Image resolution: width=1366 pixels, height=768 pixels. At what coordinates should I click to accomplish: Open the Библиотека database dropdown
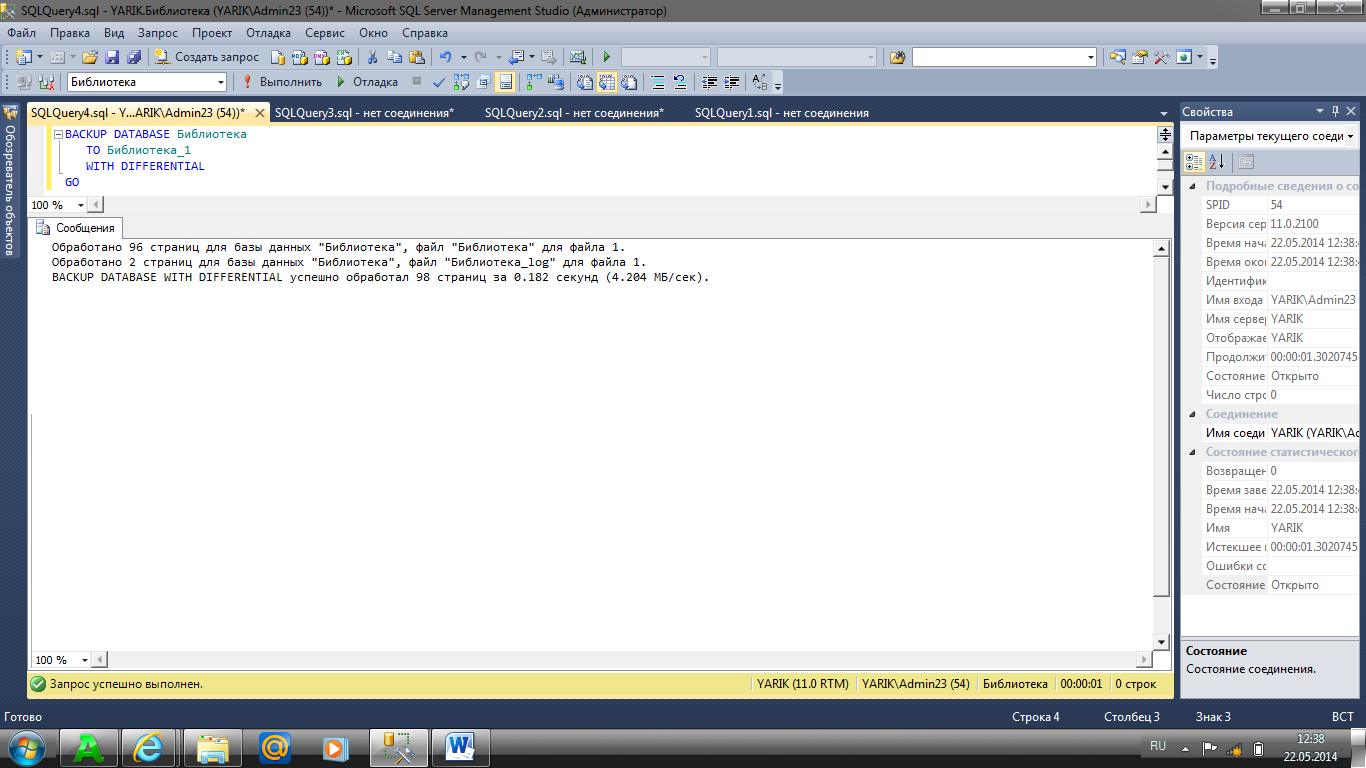click(x=220, y=82)
